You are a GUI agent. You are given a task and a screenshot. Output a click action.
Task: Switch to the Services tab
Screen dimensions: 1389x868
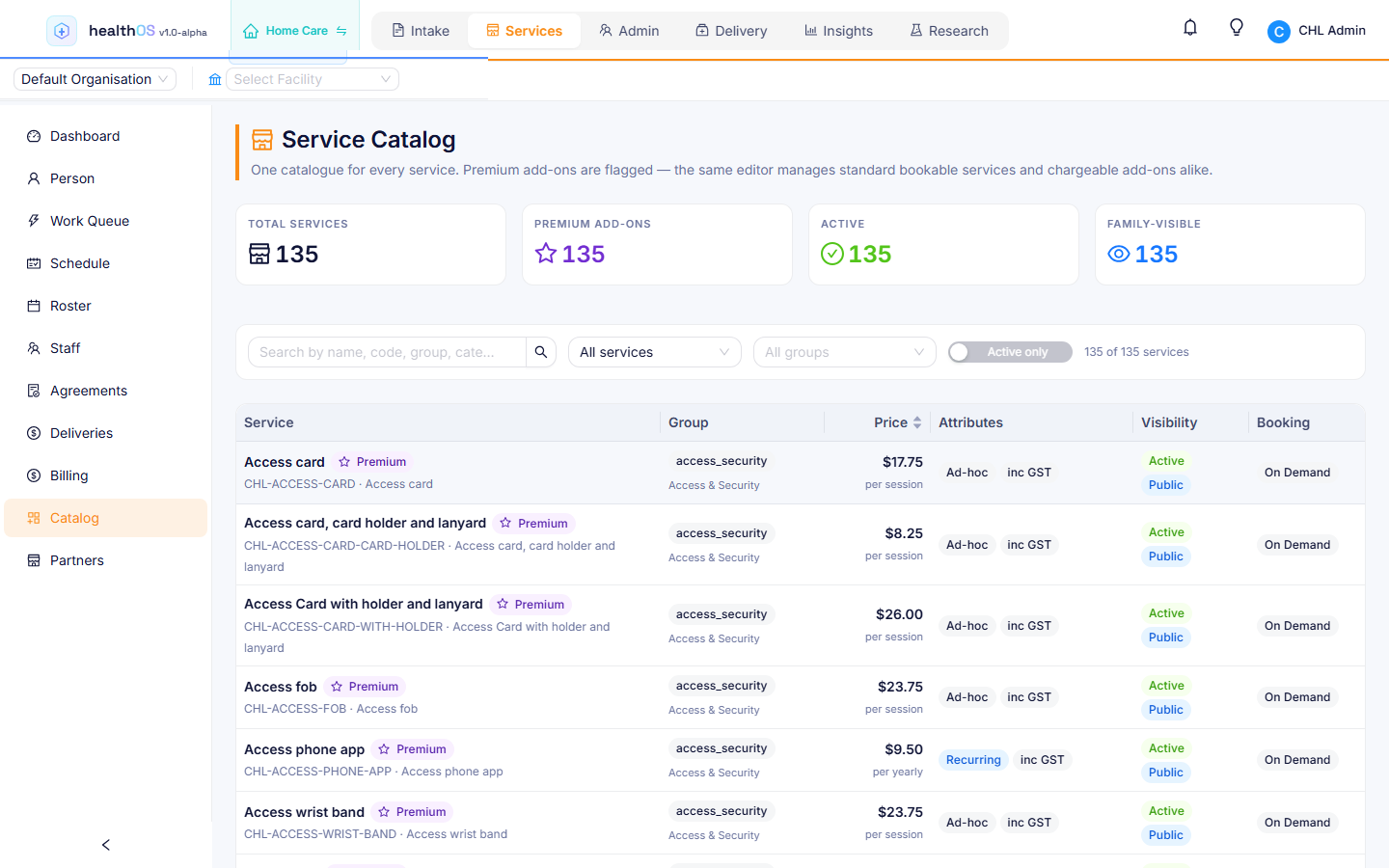[x=525, y=31]
